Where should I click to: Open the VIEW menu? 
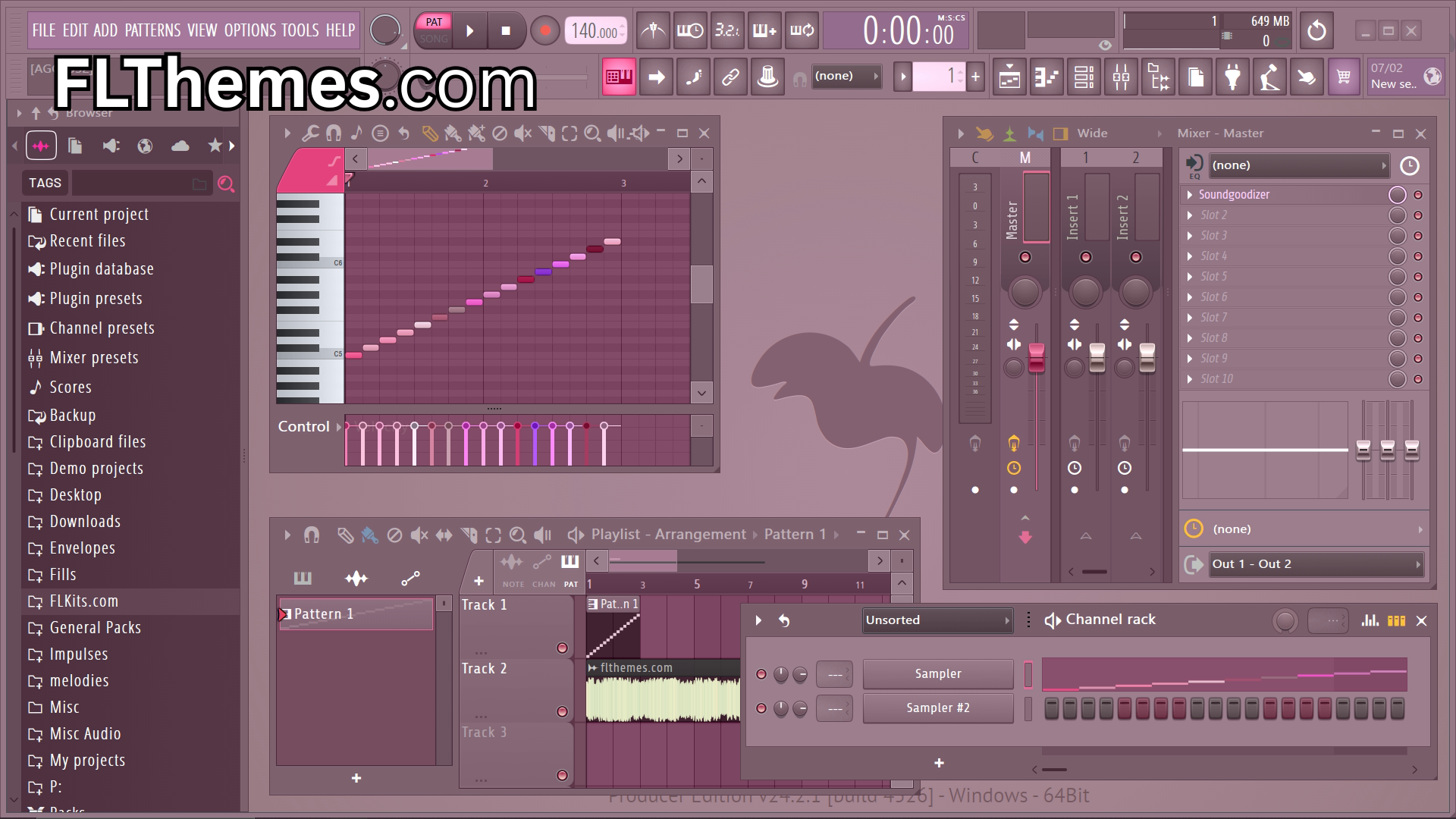point(202,30)
